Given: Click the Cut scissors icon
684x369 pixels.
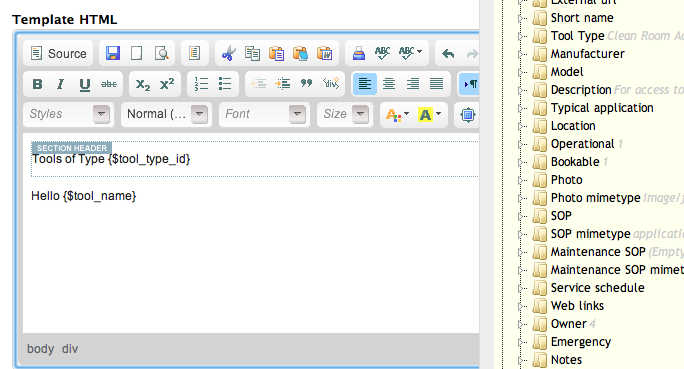Looking at the screenshot, I should (x=228, y=54).
